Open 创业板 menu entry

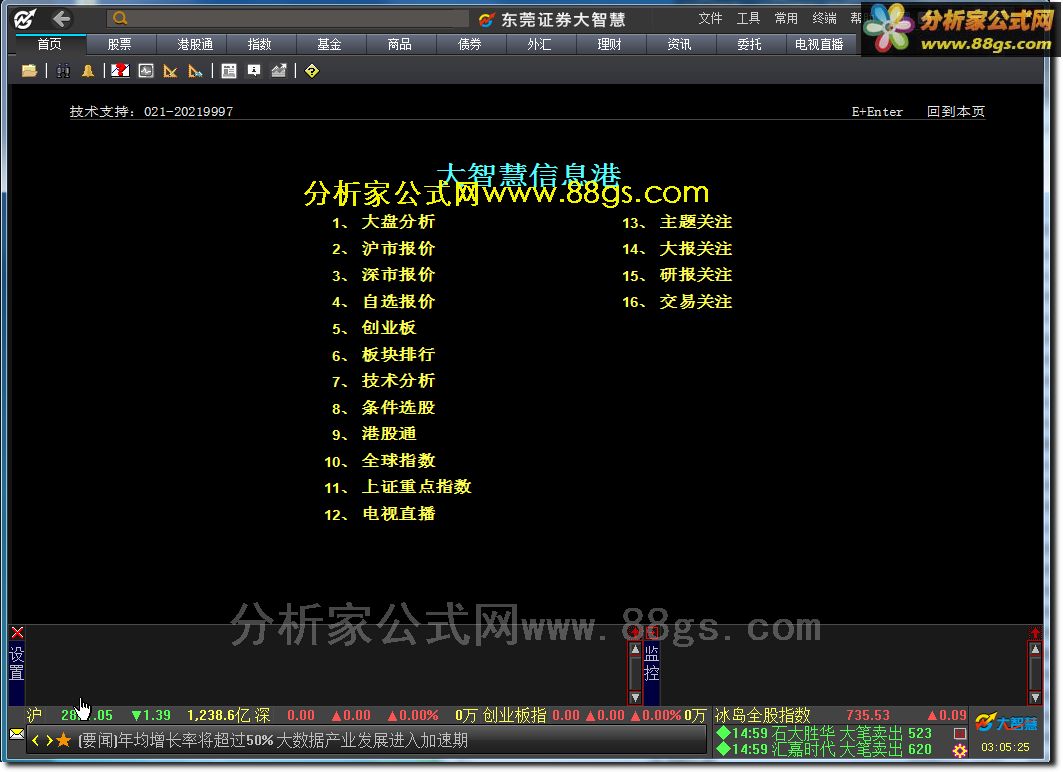pos(388,327)
